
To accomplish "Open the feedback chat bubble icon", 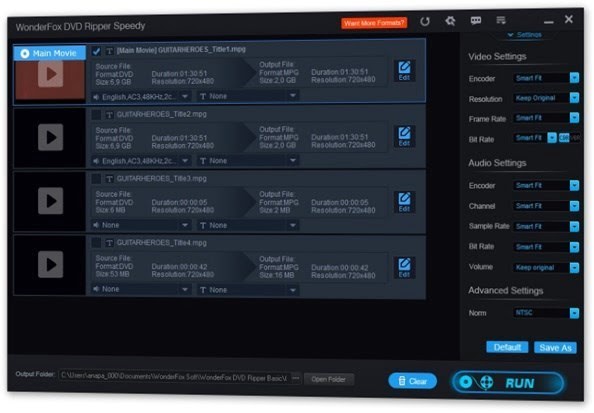I will pos(476,20).
